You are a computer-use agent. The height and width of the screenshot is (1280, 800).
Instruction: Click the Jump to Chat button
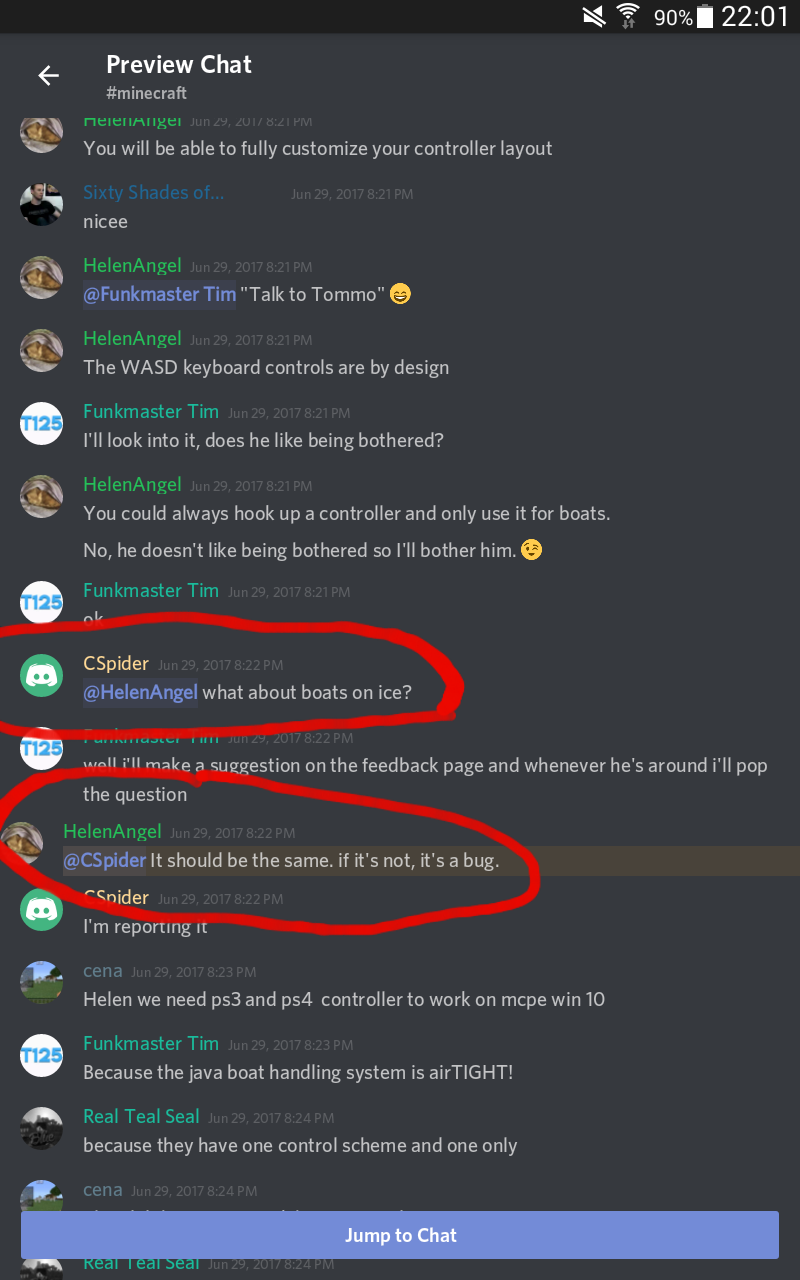pos(400,1235)
